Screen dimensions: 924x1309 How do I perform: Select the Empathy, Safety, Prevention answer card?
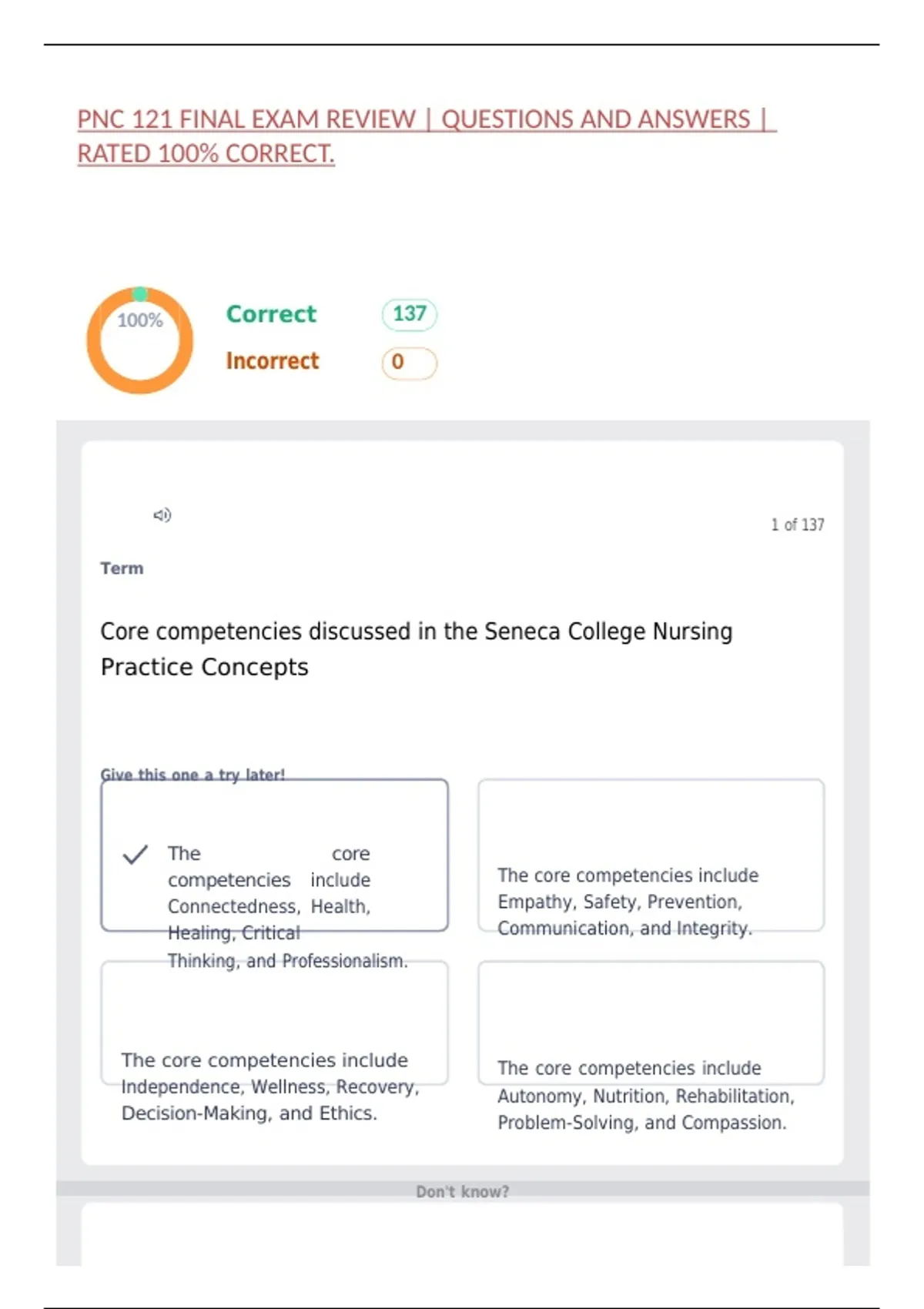click(x=651, y=855)
